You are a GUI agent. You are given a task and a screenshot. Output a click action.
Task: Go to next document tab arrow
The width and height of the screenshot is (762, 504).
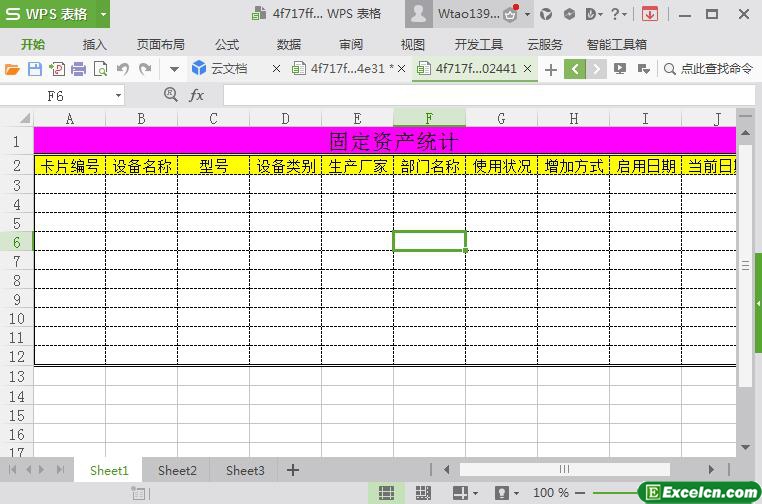(x=596, y=69)
